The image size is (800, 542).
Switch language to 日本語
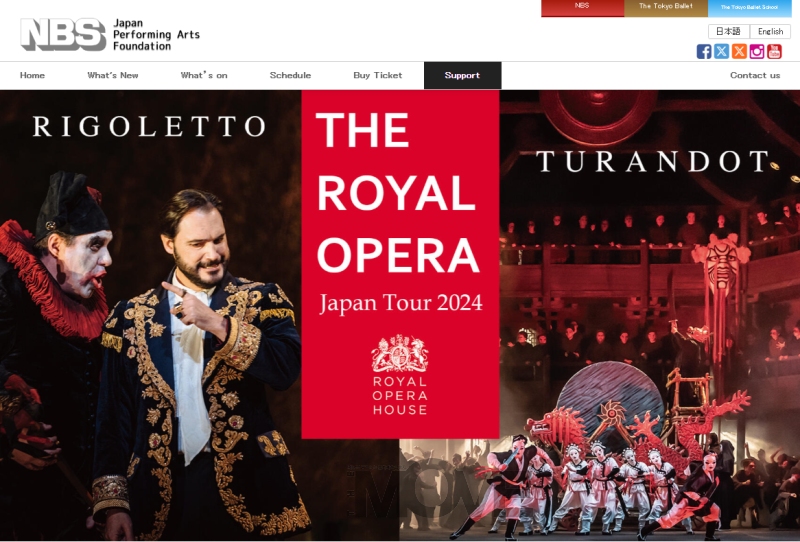[x=729, y=32]
